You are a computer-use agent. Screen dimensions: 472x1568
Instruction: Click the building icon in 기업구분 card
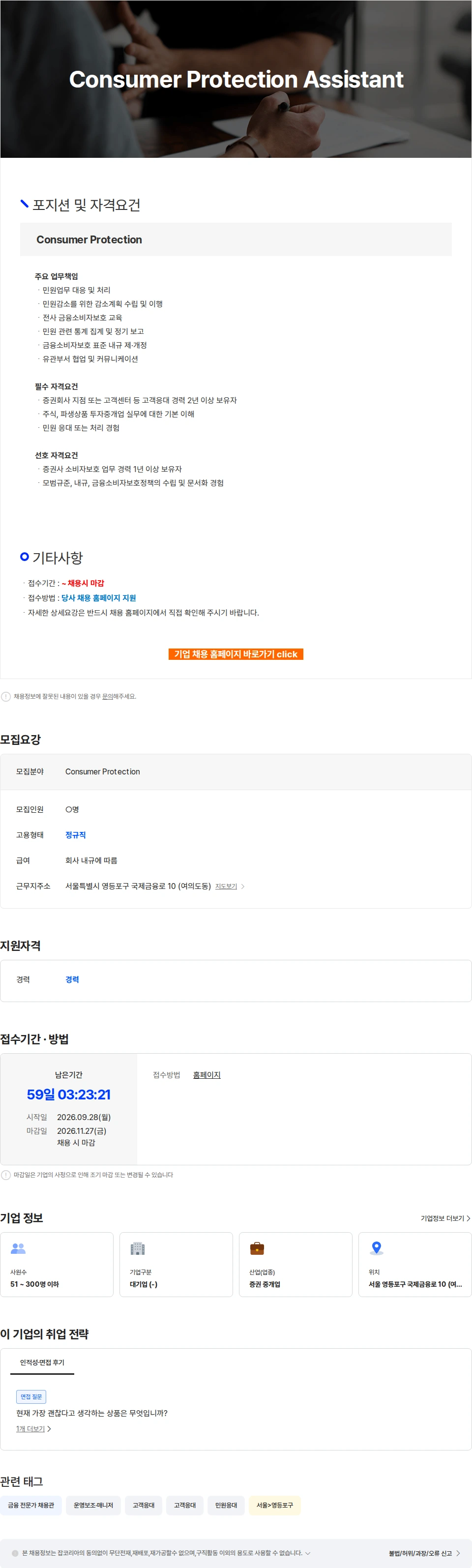[138, 1248]
